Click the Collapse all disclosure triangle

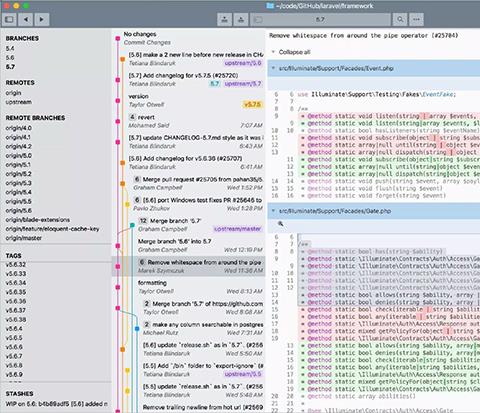tap(273, 52)
